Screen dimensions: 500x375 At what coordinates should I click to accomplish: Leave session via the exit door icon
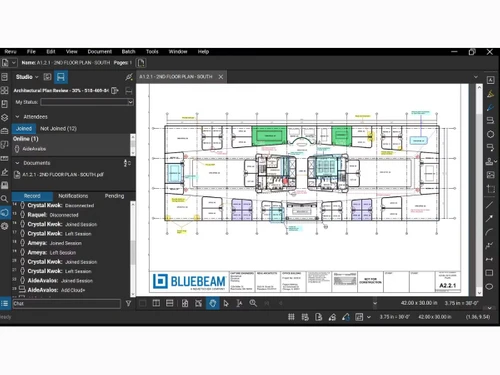coord(115,90)
